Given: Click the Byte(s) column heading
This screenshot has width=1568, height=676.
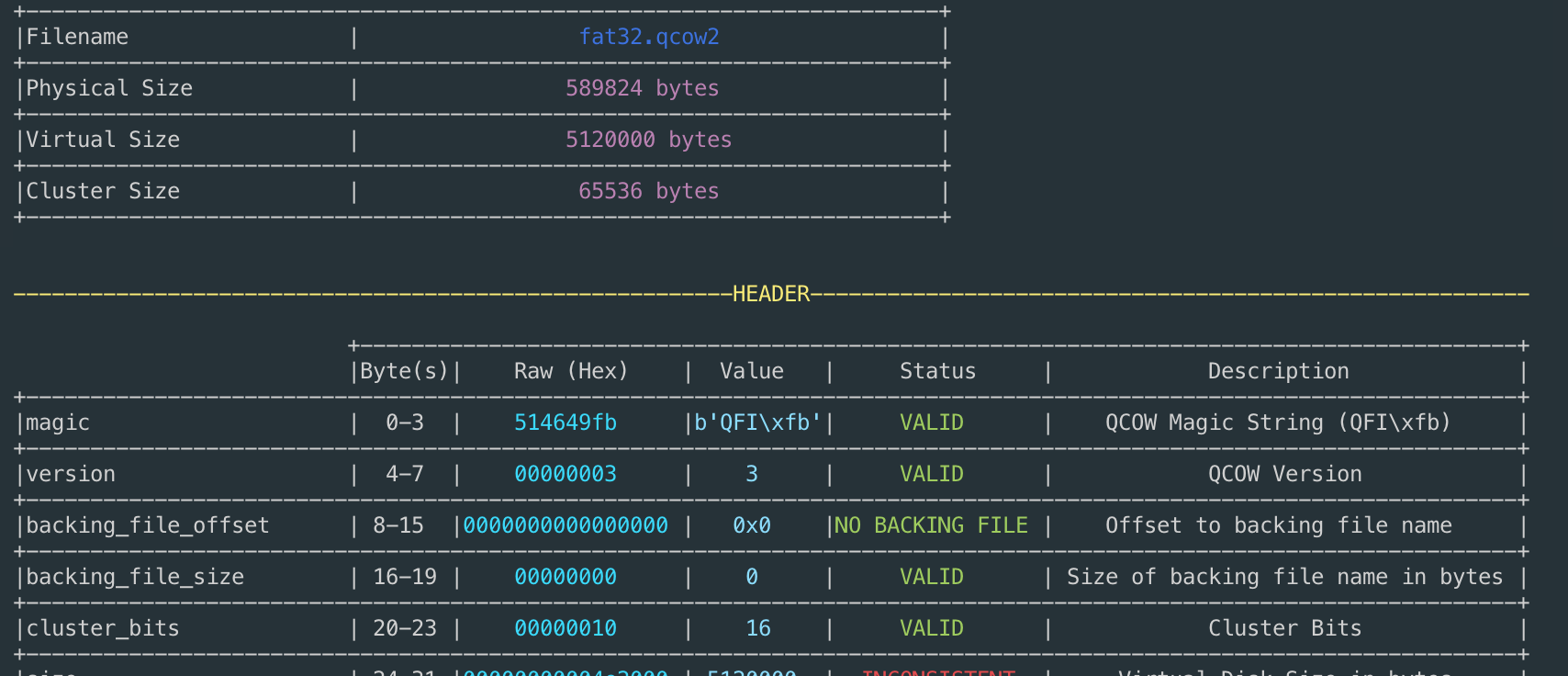Looking at the screenshot, I should [x=404, y=371].
